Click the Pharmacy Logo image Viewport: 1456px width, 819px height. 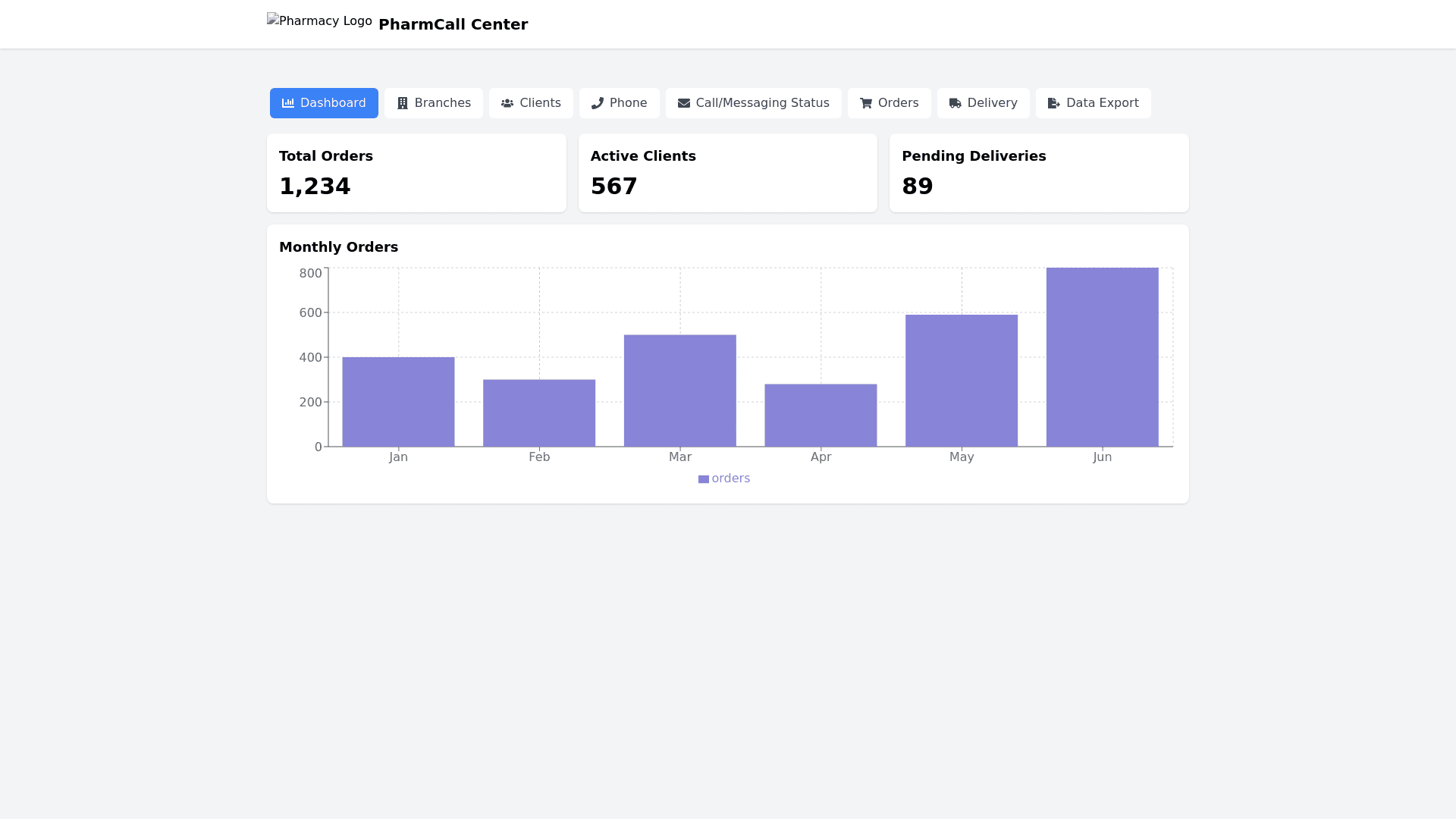319,21
